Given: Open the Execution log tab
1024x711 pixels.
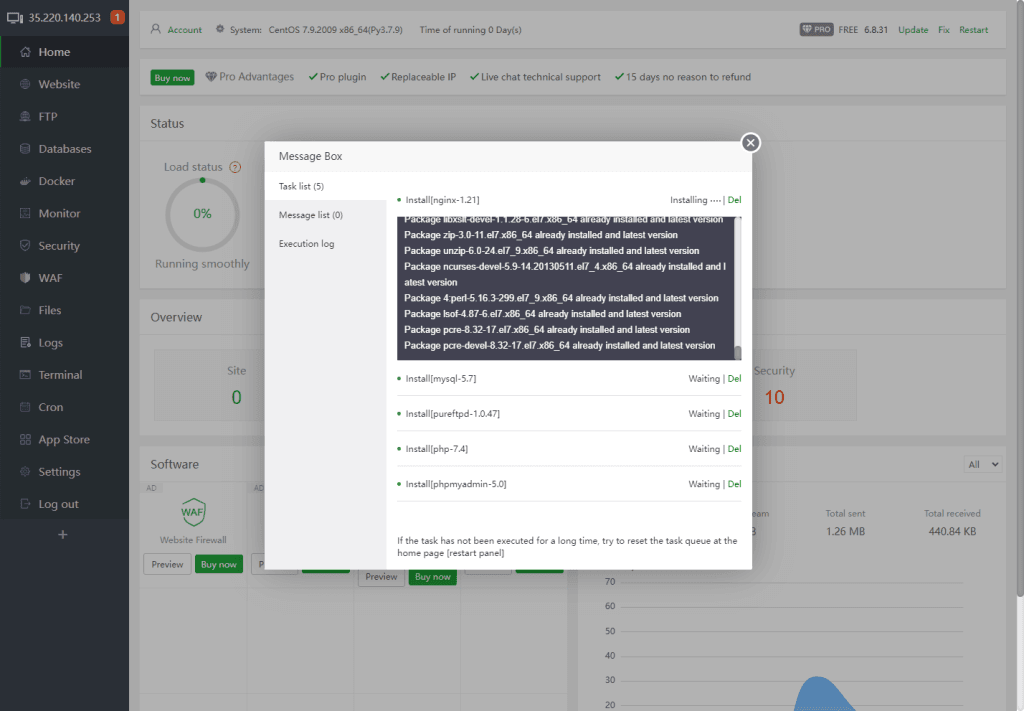Looking at the screenshot, I should click(x=306, y=243).
